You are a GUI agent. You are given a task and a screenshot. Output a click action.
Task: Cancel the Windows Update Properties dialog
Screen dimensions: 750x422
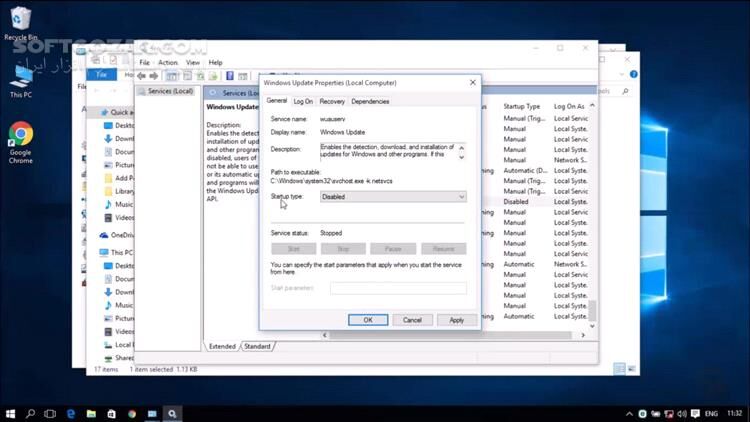point(412,320)
